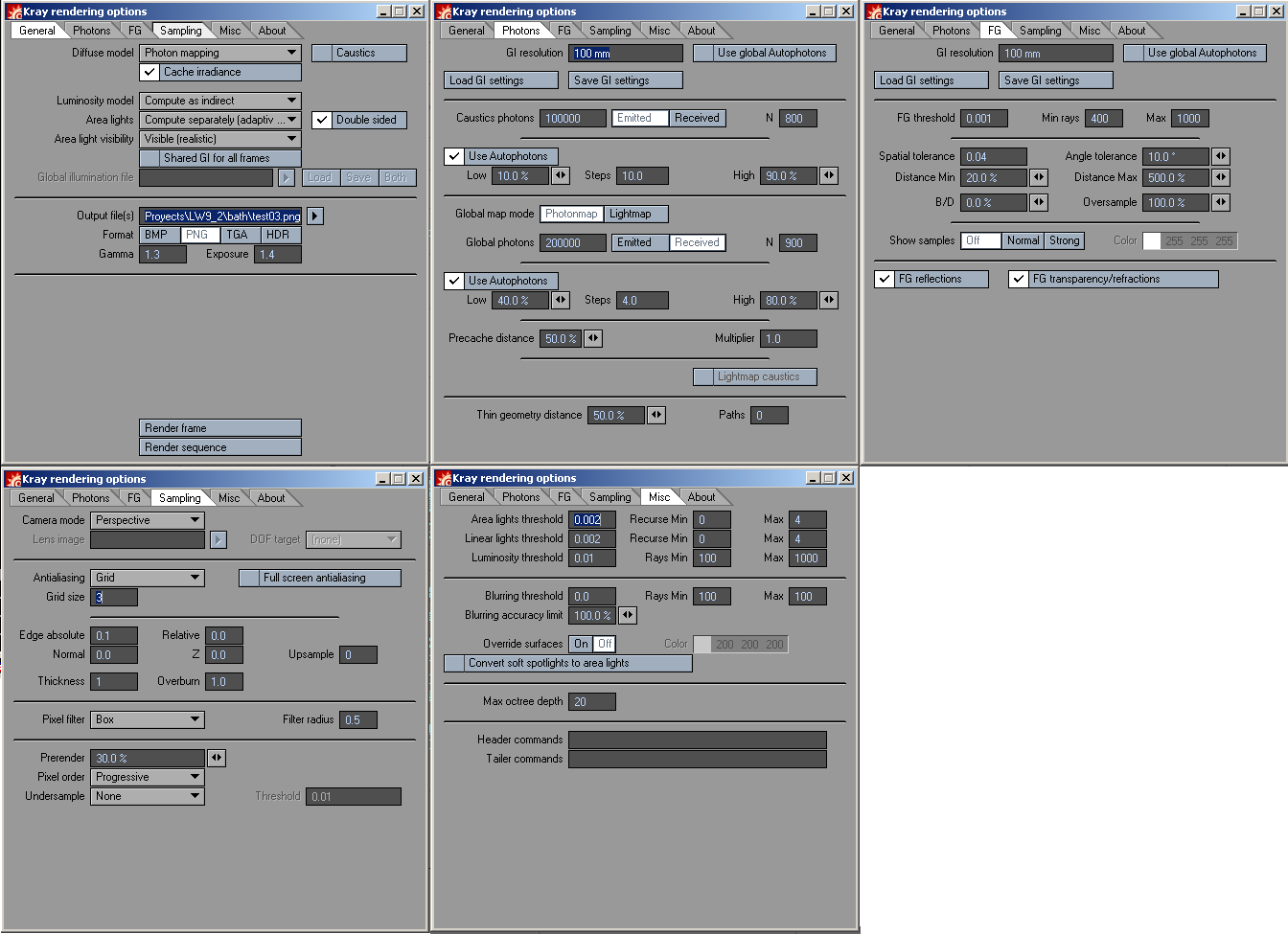Click Load GI settings in Photons window

(x=500, y=80)
